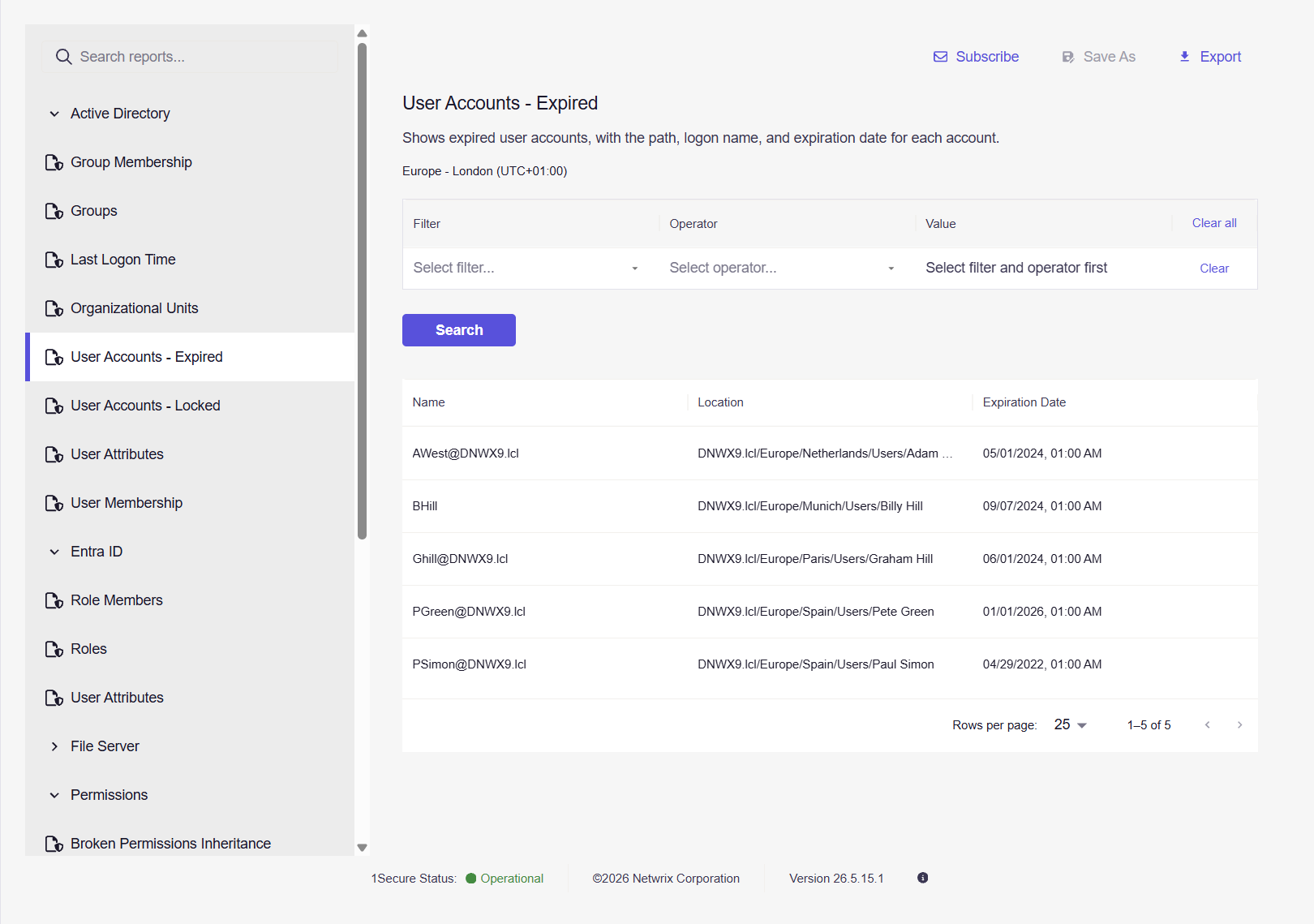The image size is (1314, 924).
Task: Click the 01/01/2026 expiration date cell
Action: pyautogui.click(x=1042, y=612)
